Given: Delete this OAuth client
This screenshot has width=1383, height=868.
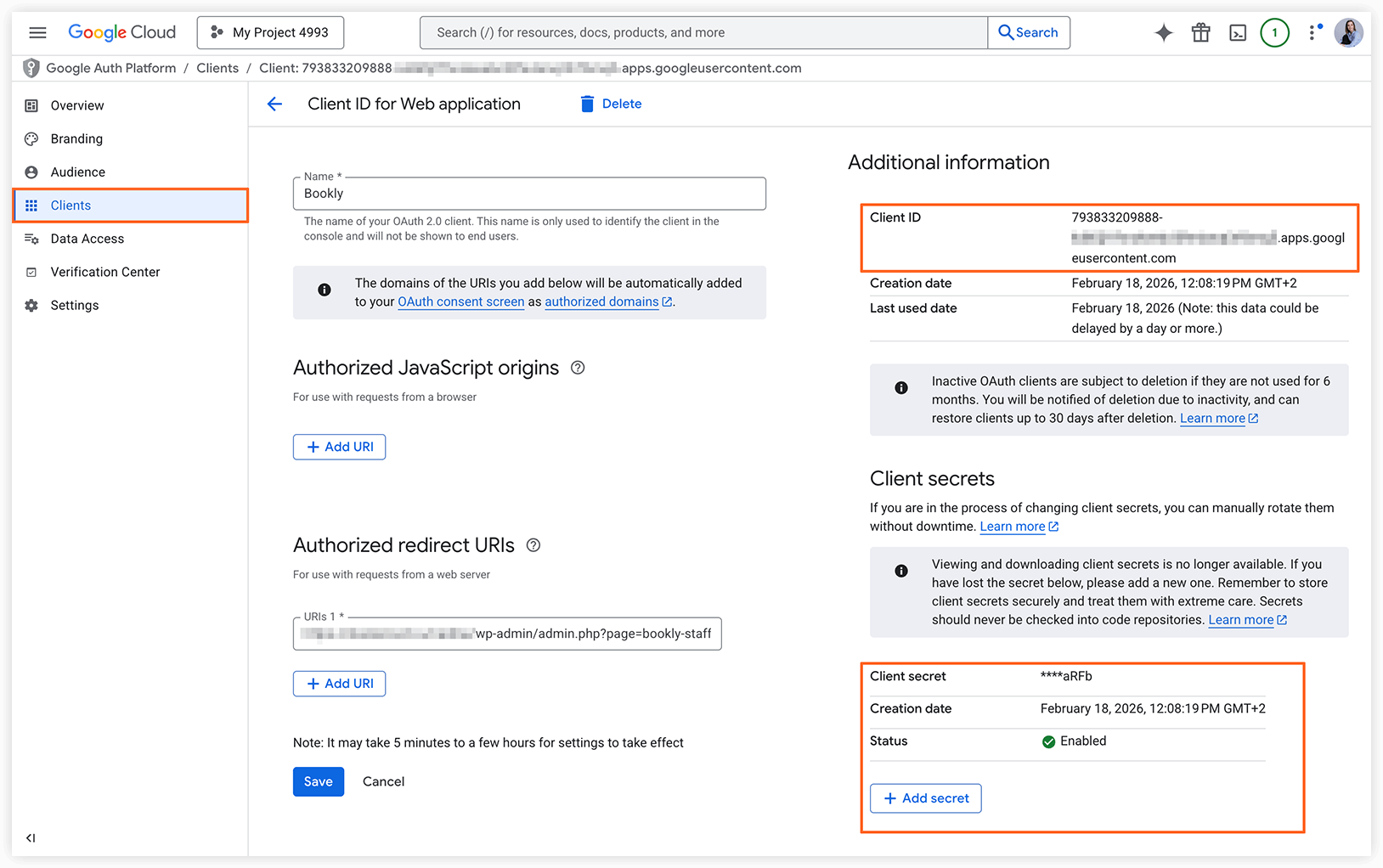Looking at the screenshot, I should tap(611, 104).
